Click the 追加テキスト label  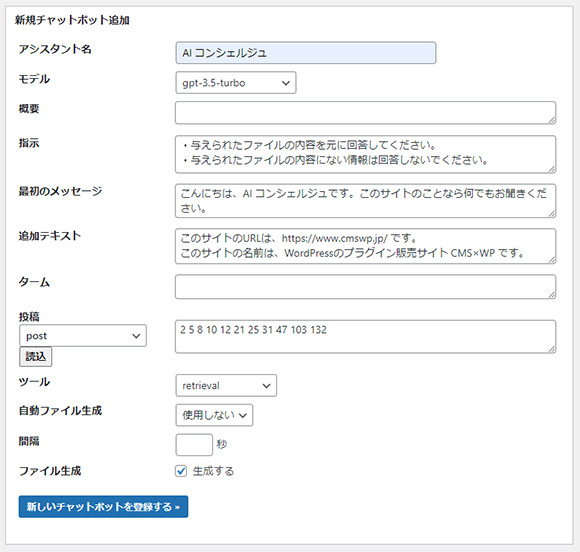50,235
